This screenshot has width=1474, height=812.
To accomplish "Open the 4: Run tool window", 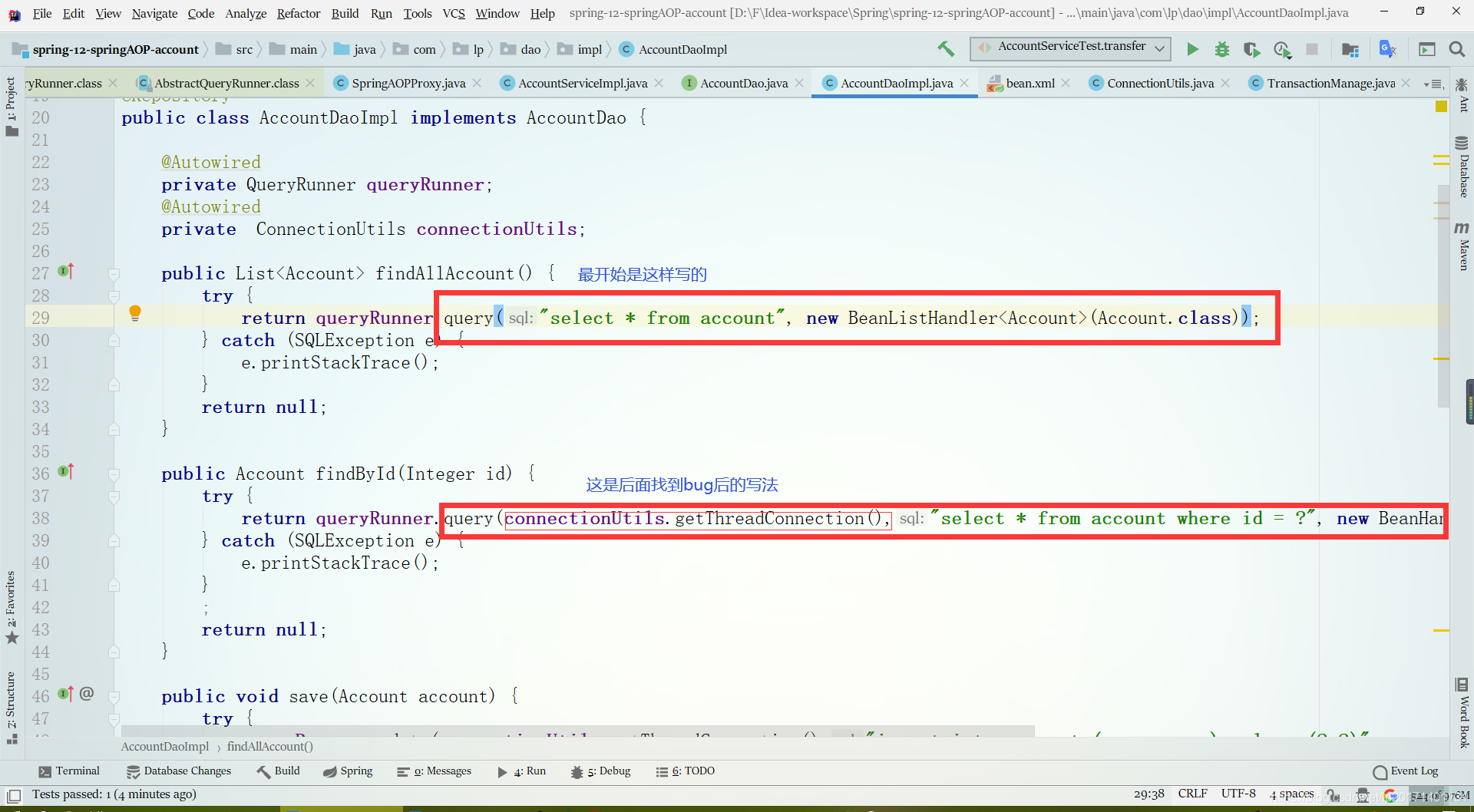I will coord(521,771).
